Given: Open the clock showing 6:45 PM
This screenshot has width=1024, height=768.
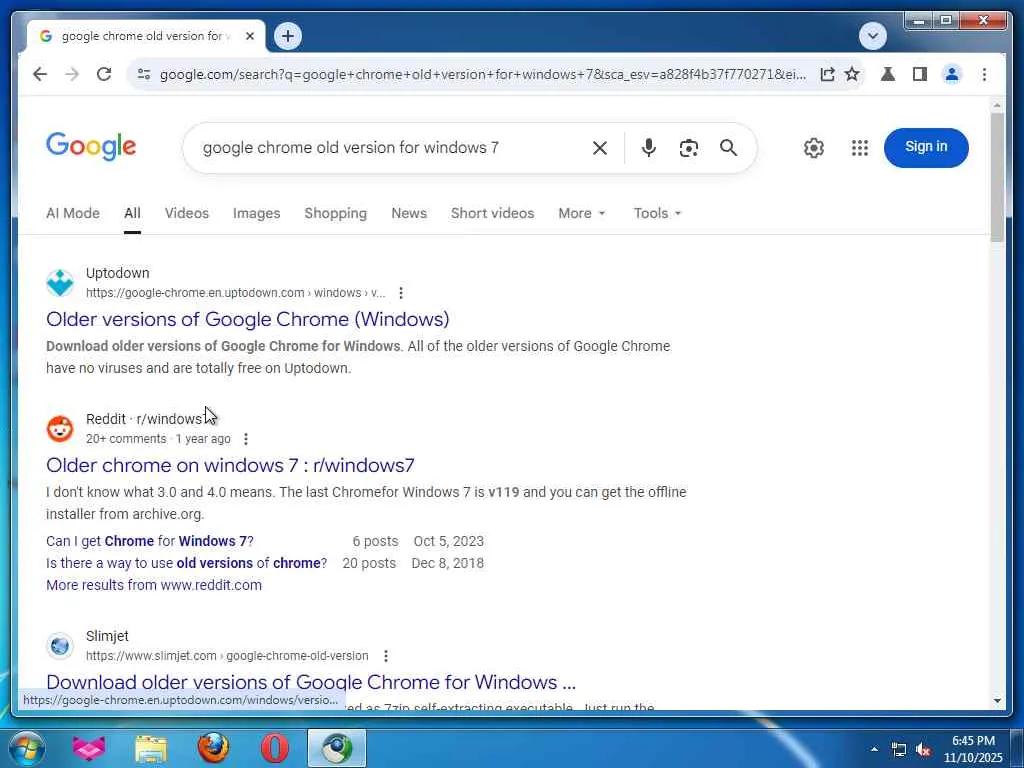Looking at the screenshot, I should pyautogui.click(x=973, y=749).
